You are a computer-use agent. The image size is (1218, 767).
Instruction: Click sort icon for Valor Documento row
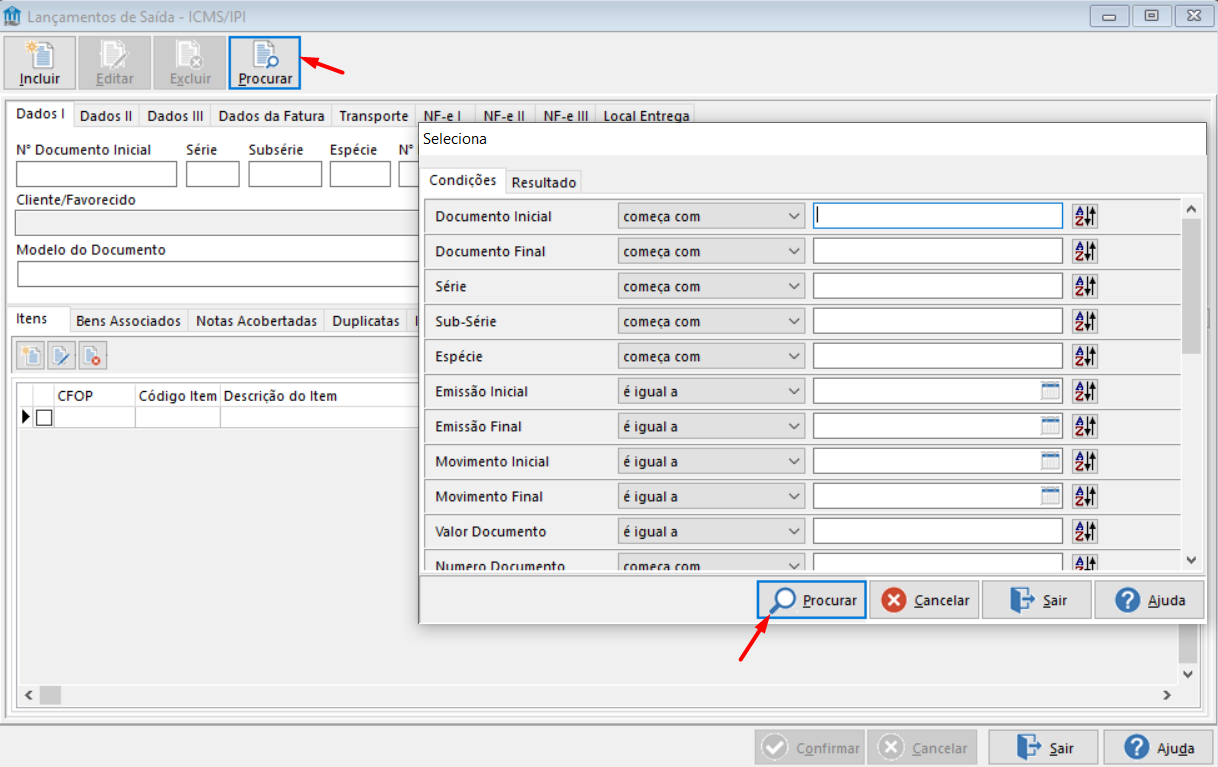[1085, 531]
